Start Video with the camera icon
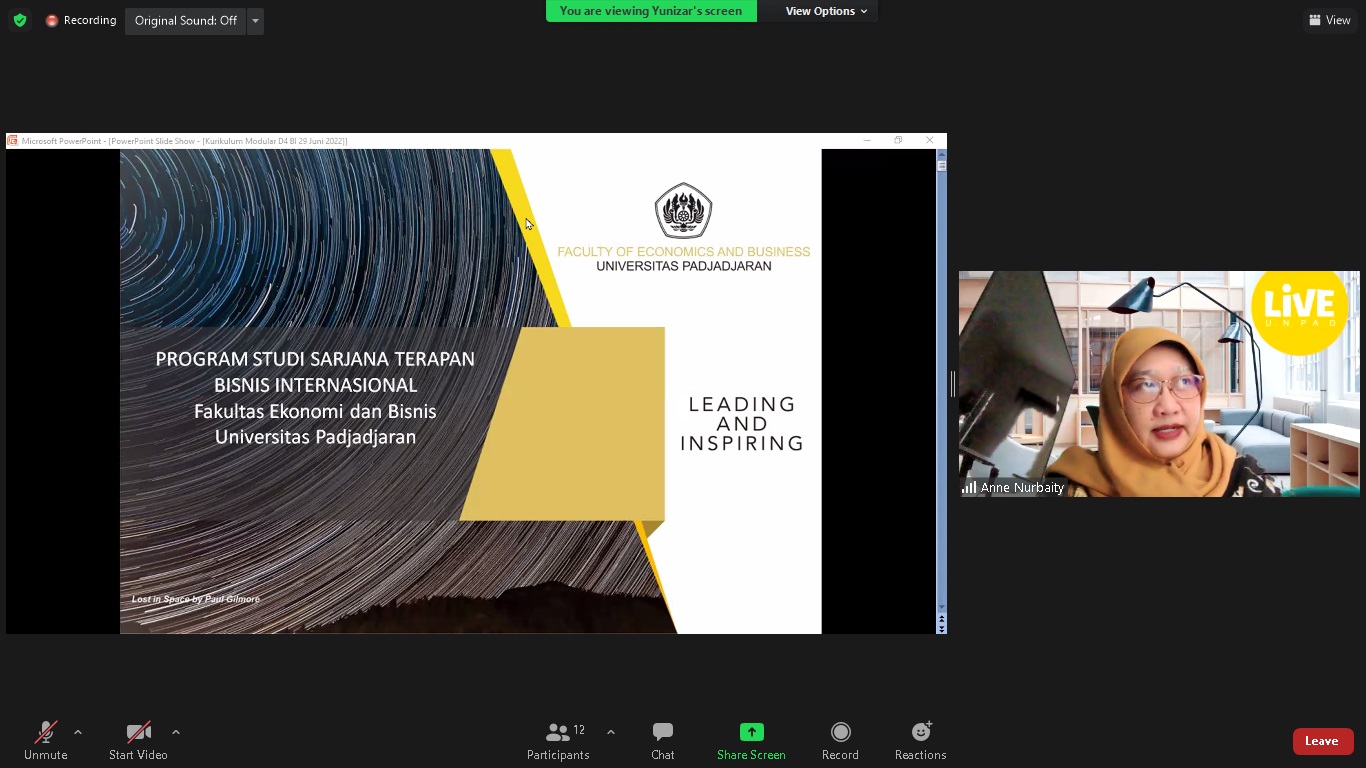The image size is (1366, 768). point(138,741)
